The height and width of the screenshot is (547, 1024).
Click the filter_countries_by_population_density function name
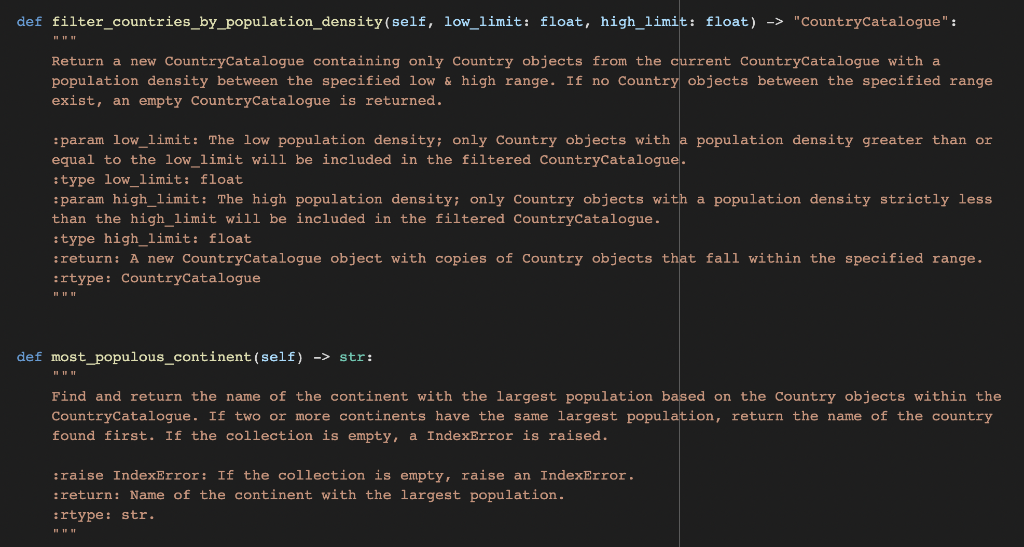pos(217,22)
